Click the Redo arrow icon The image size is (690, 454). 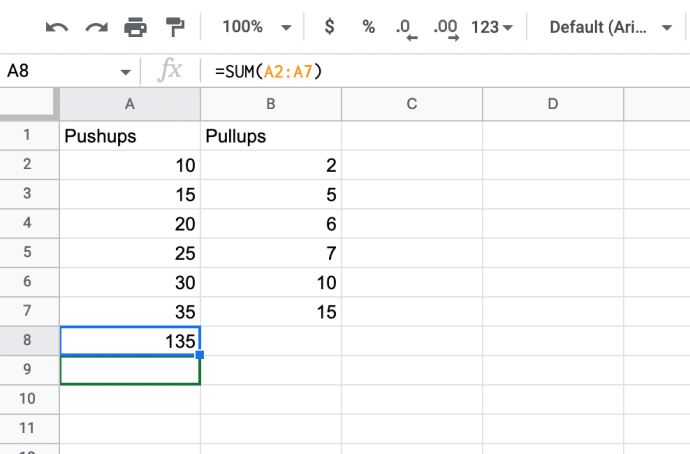tap(96, 27)
